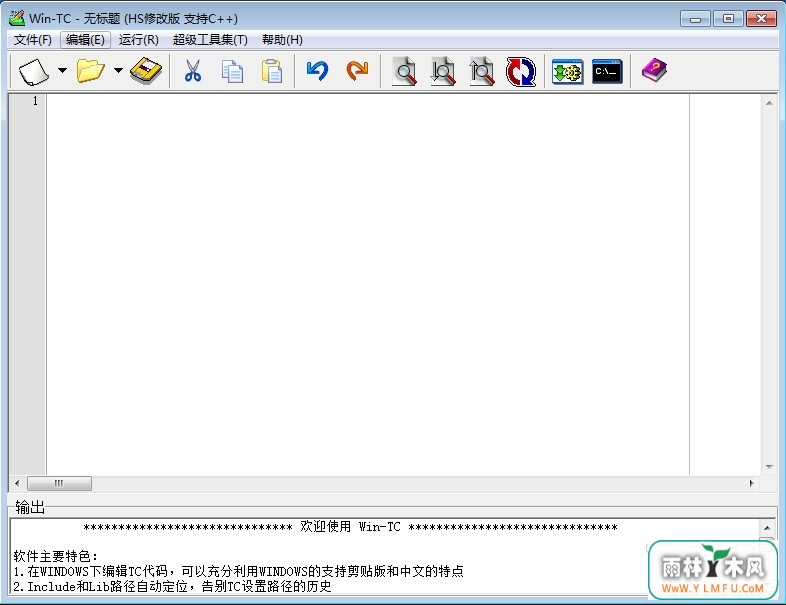Expand the New file dropdown arrow

pyautogui.click(x=62, y=71)
